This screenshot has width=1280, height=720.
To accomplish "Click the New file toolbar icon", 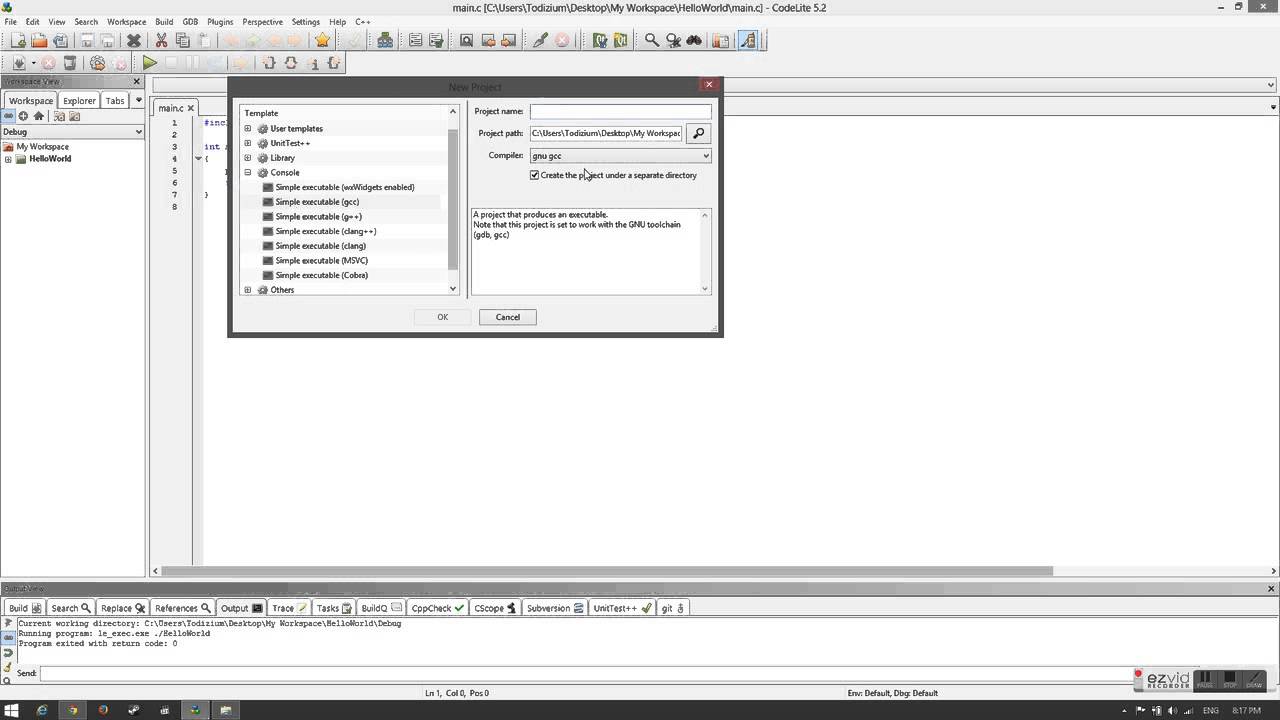I will click(18, 40).
